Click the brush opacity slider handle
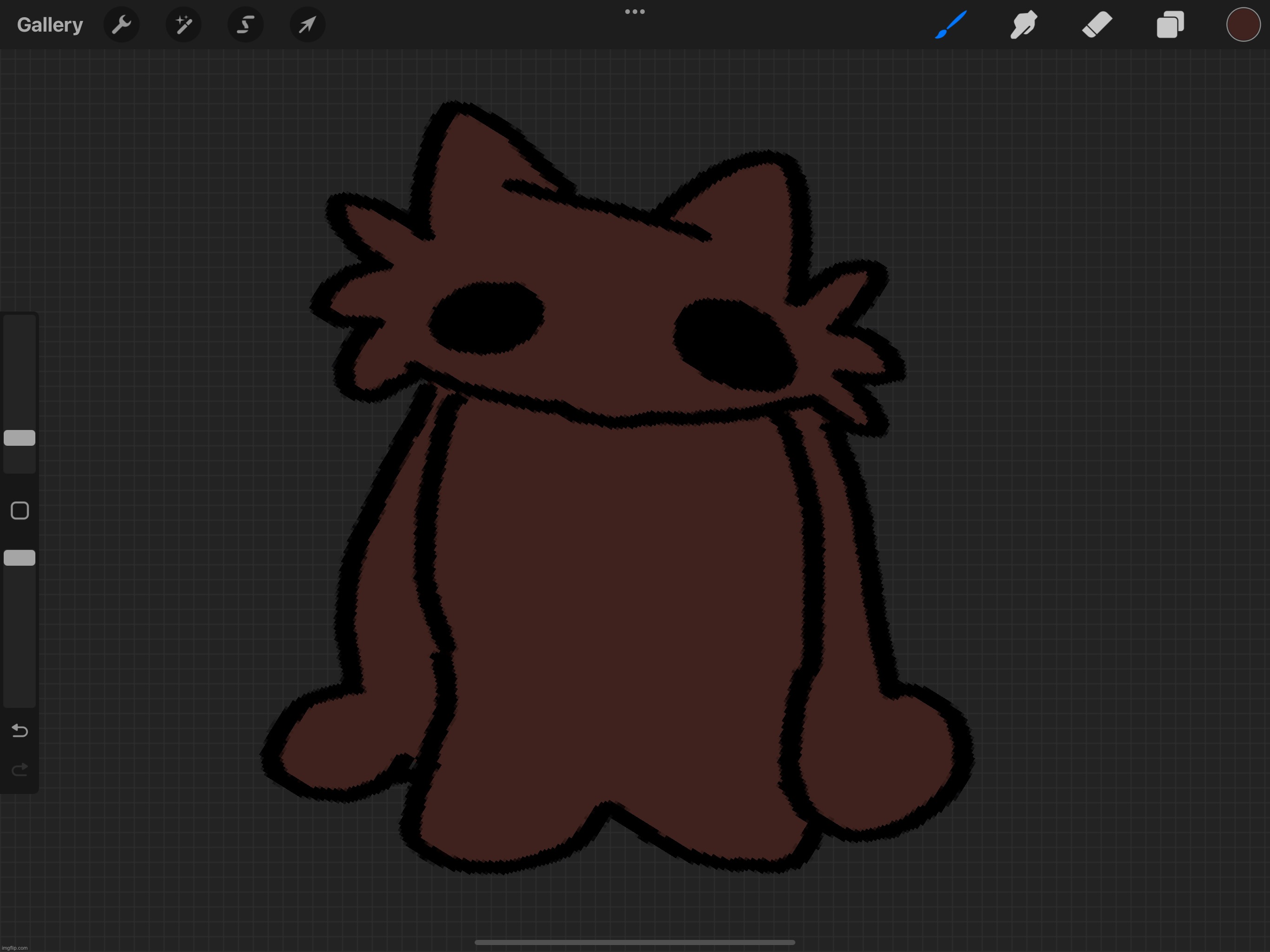Image resolution: width=1270 pixels, height=952 pixels. point(20,557)
